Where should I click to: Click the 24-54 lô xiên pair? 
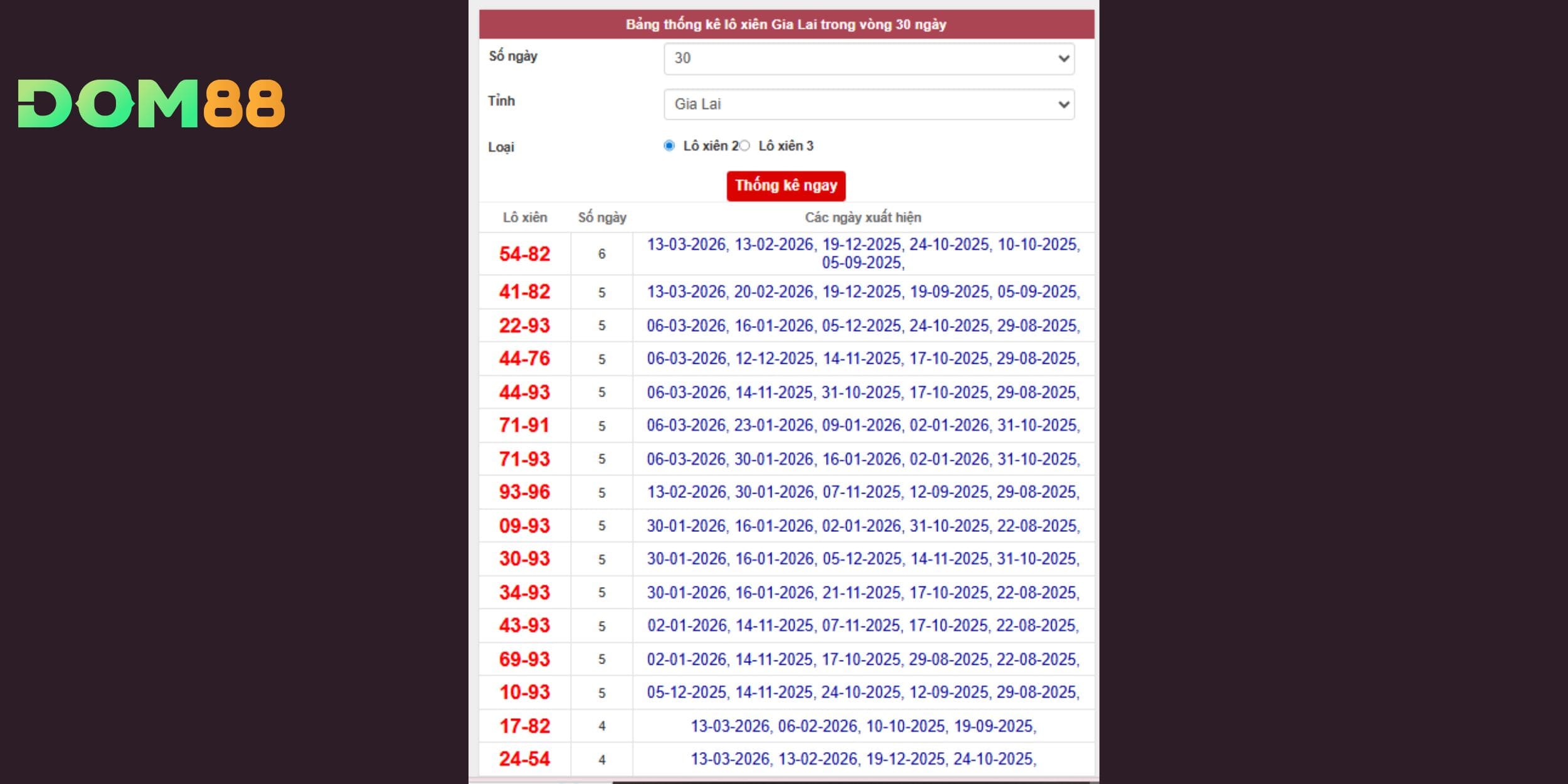point(524,759)
